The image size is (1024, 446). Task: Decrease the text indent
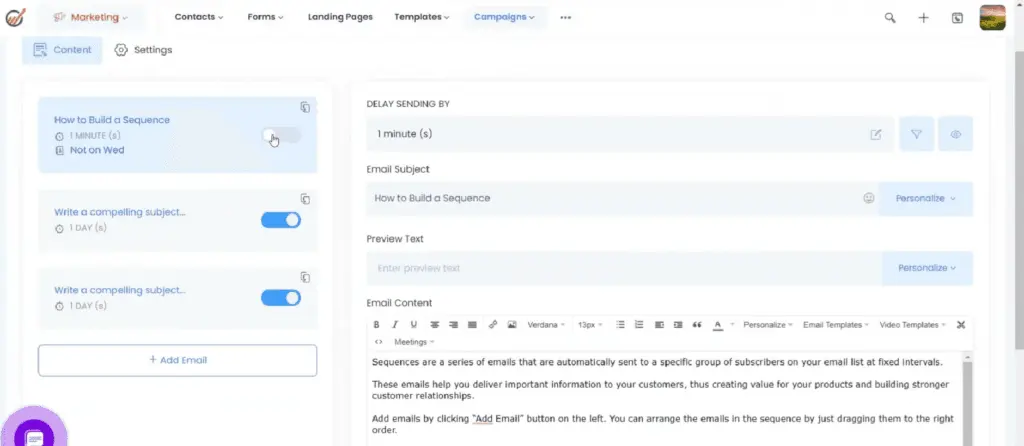click(659, 325)
